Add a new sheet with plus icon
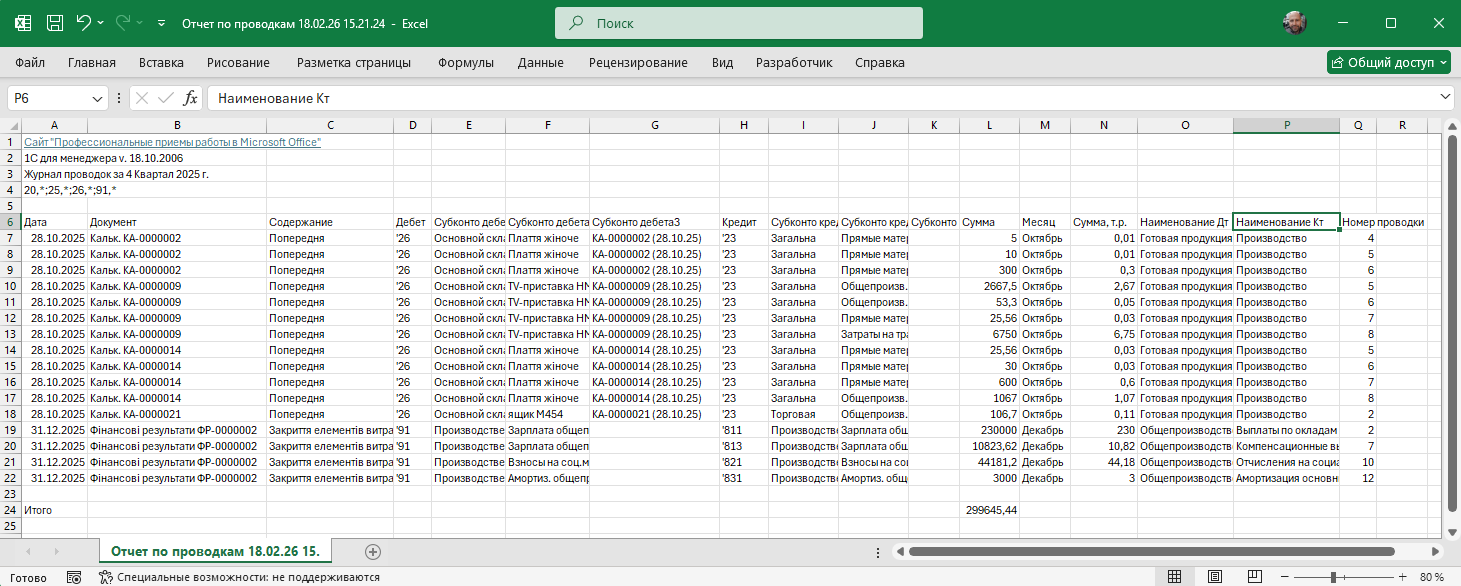1461x586 pixels. click(x=373, y=551)
